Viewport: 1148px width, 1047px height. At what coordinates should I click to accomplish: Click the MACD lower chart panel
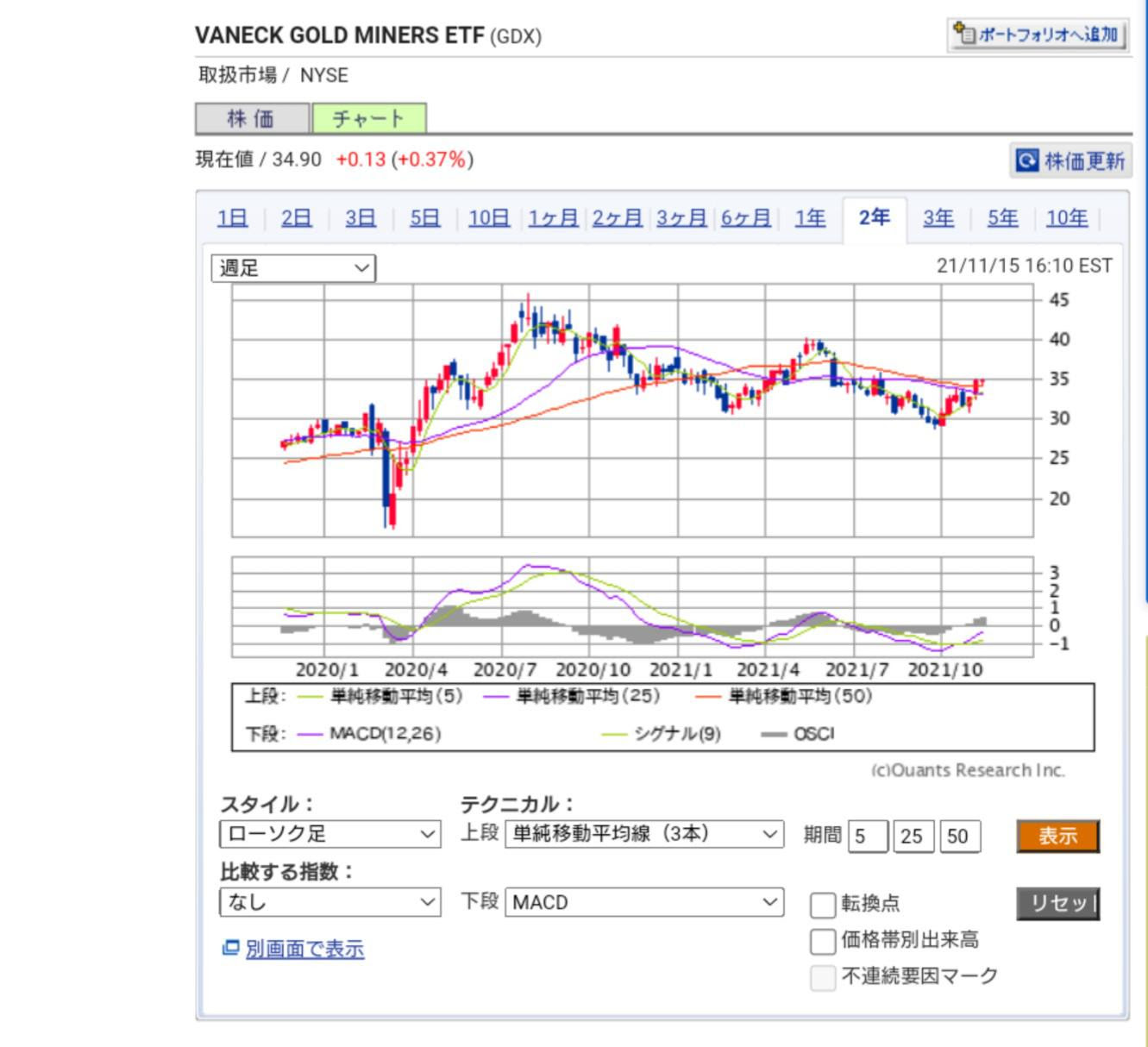point(632,607)
